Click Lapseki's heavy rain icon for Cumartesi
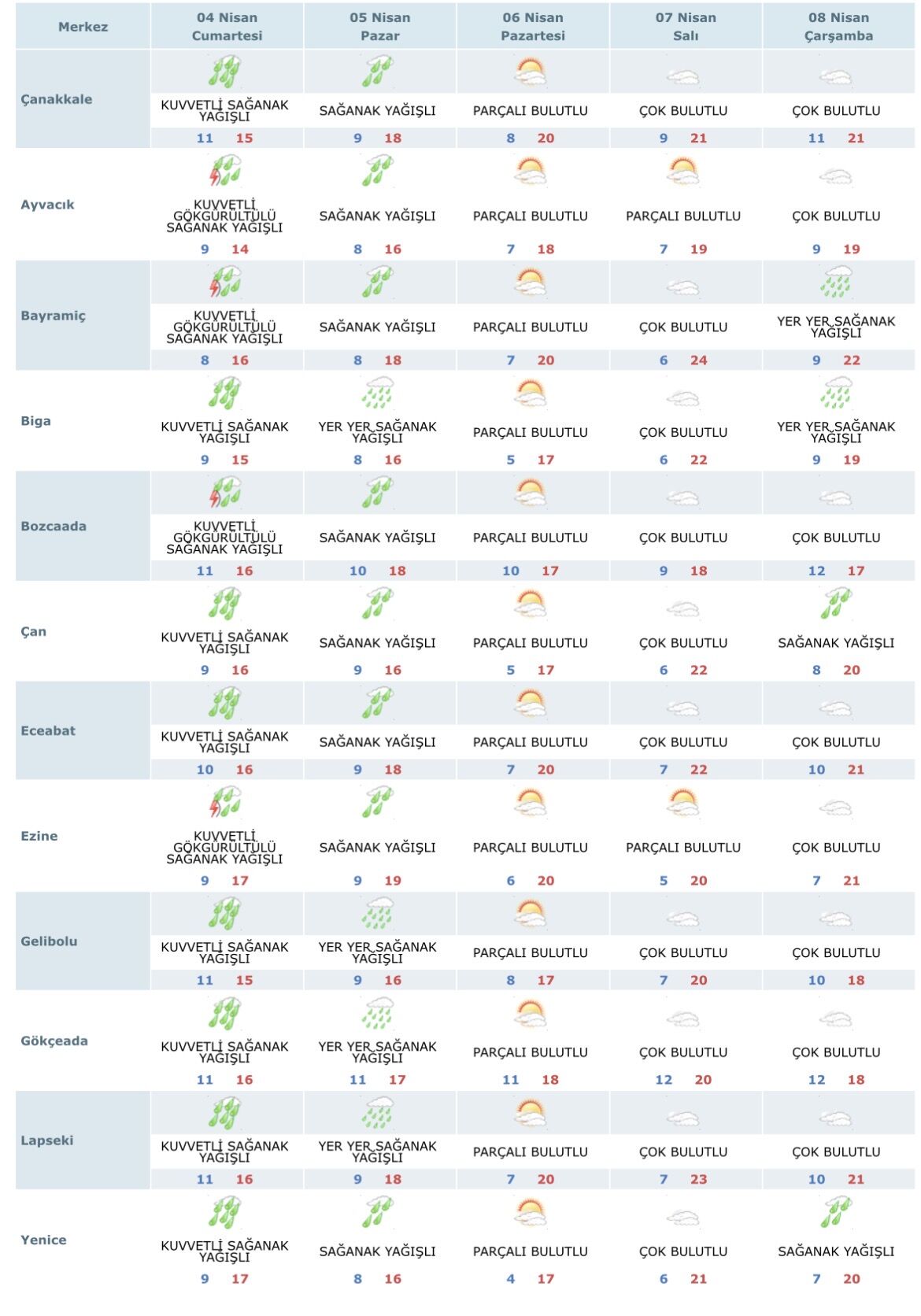Image resolution: width=921 pixels, height=1316 pixels. pos(224,1113)
